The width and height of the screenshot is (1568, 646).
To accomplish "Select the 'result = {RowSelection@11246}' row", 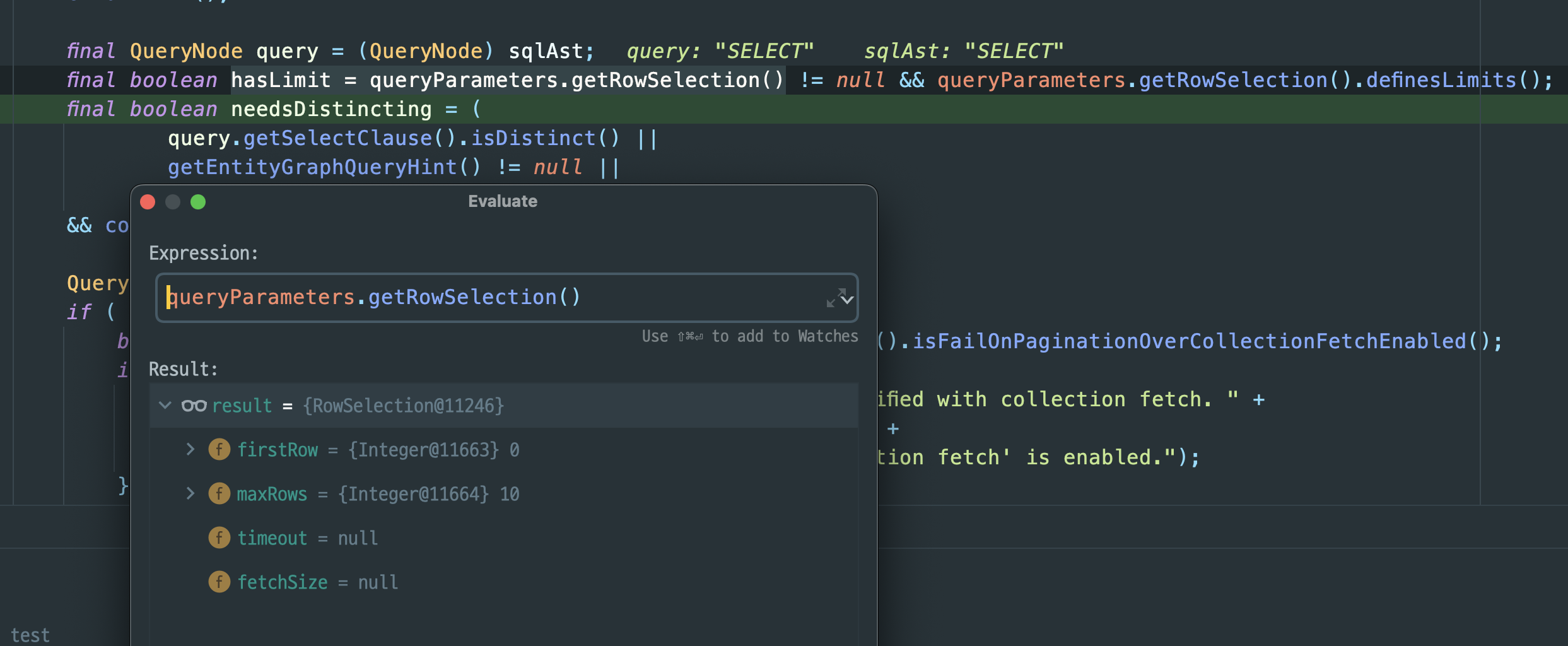I will tap(503, 406).
